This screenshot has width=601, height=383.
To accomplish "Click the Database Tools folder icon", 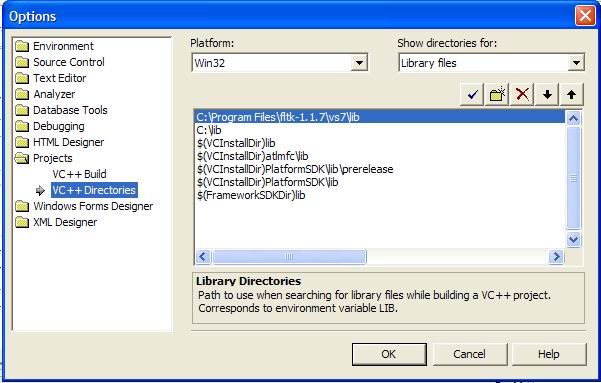I will coord(22,110).
